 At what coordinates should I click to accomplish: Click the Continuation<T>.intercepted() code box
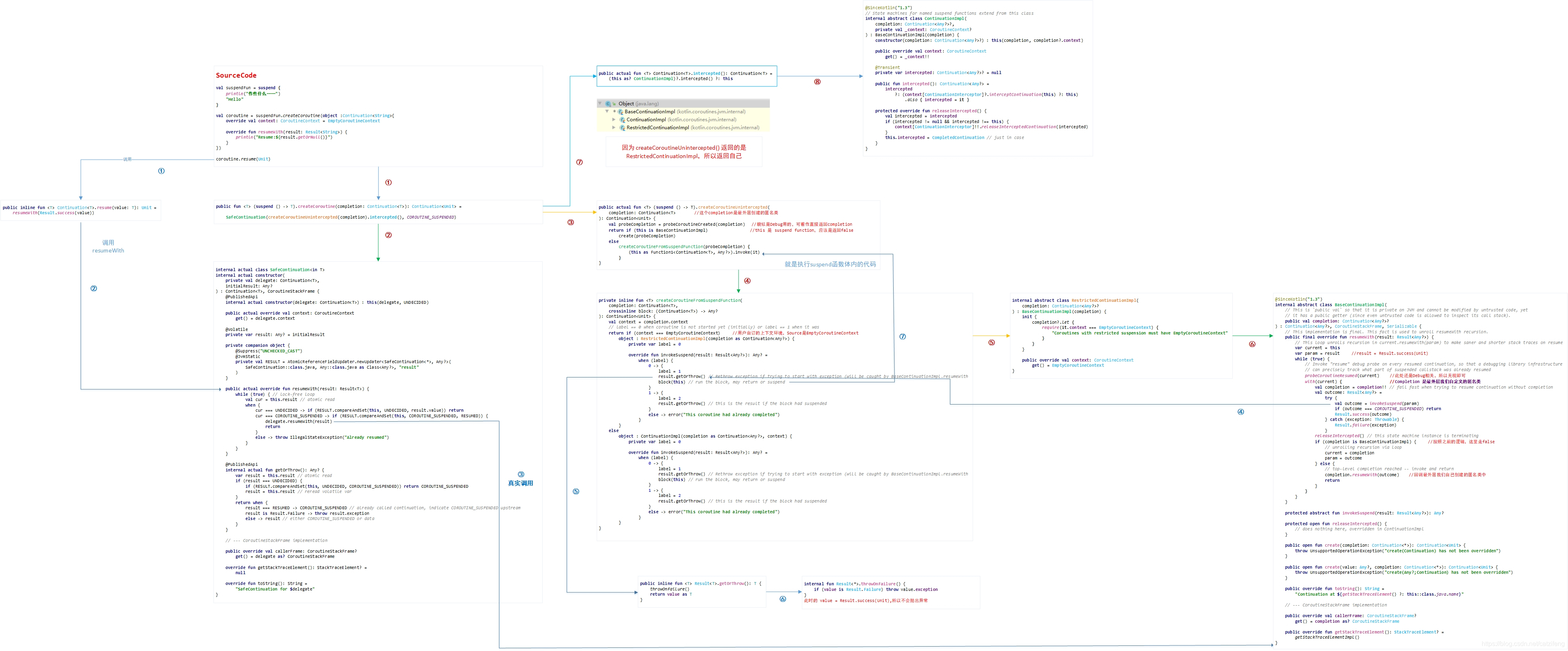[x=687, y=76]
